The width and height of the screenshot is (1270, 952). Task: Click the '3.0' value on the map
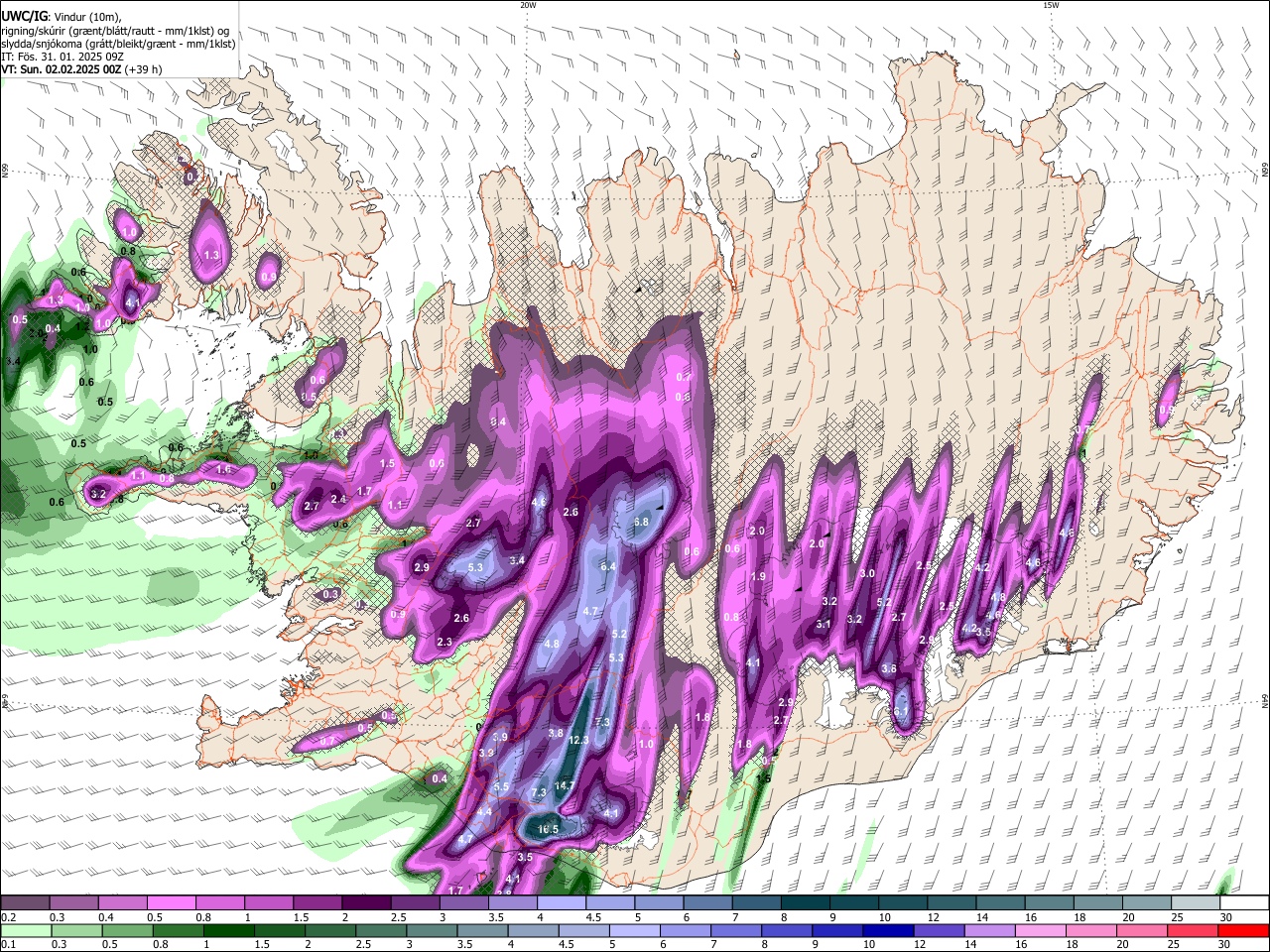[867, 573]
